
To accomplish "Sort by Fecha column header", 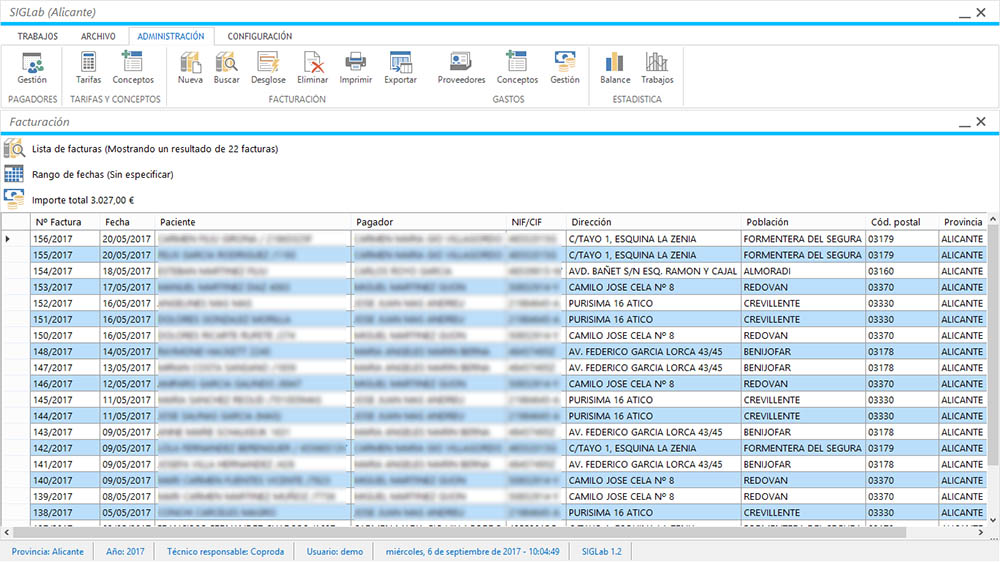I will coord(128,222).
